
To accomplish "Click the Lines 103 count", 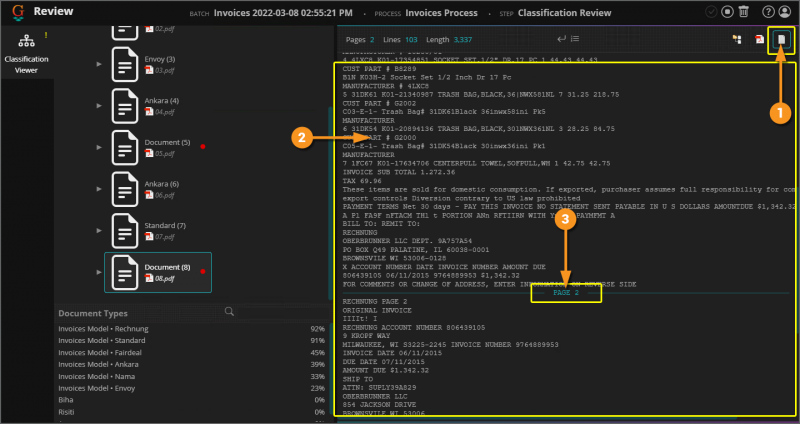I will [x=401, y=39].
